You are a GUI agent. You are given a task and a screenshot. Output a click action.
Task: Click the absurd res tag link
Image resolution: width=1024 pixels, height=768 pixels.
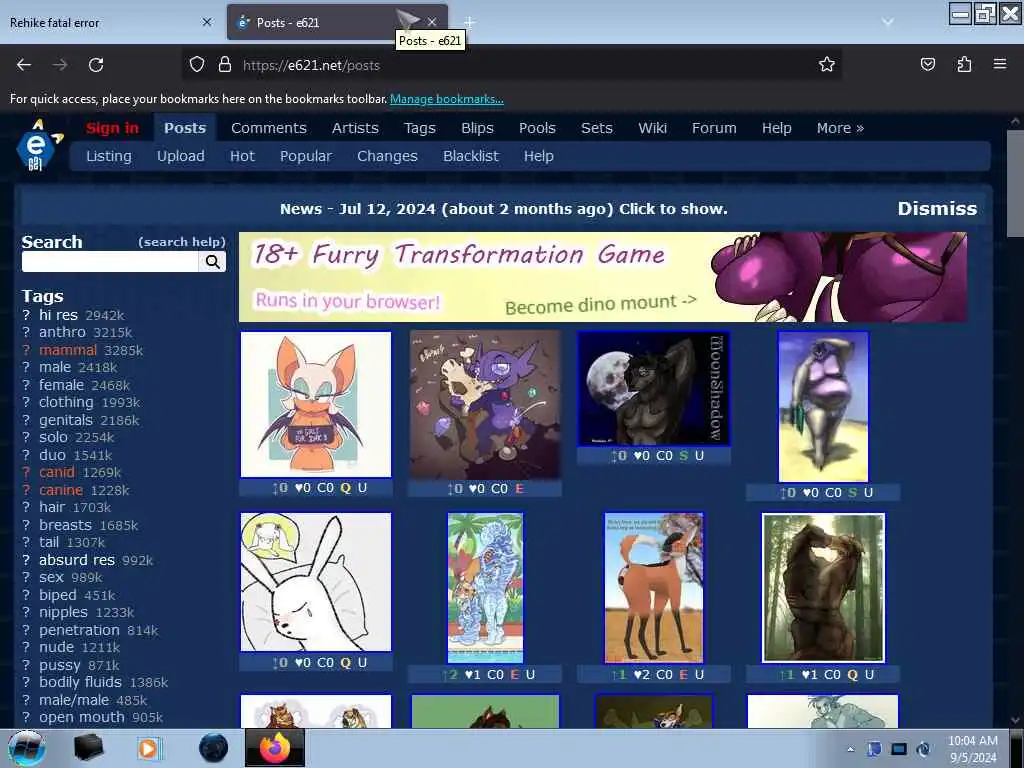tap(76, 560)
